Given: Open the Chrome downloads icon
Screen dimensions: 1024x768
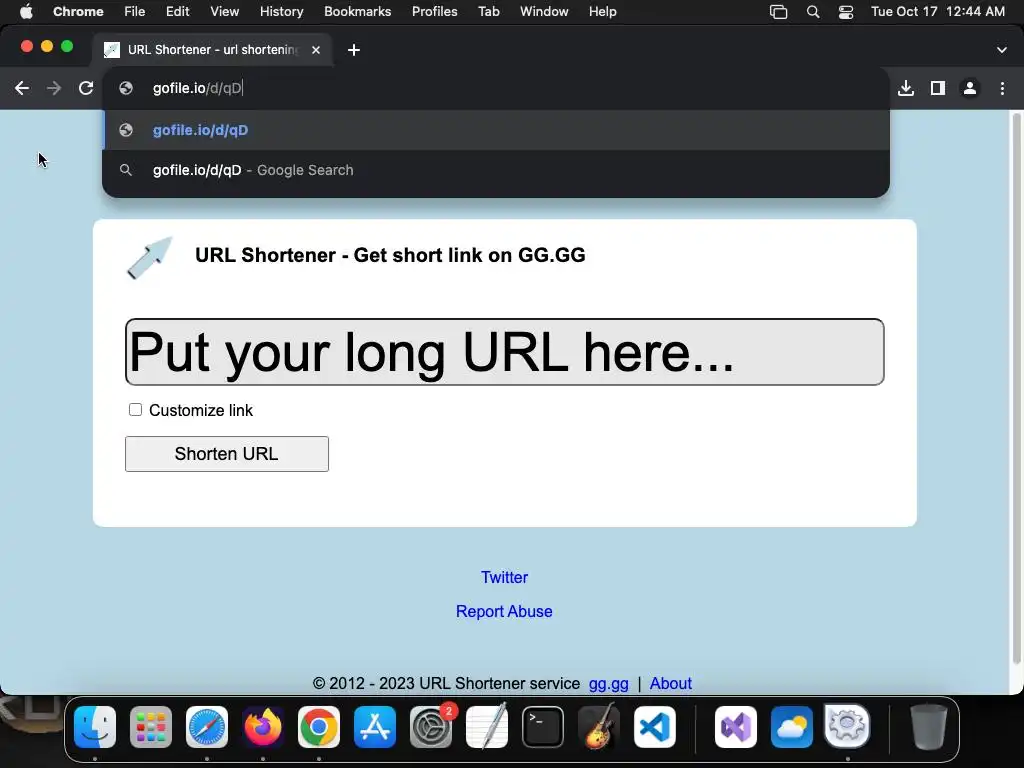Looking at the screenshot, I should click(x=906, y=88).
